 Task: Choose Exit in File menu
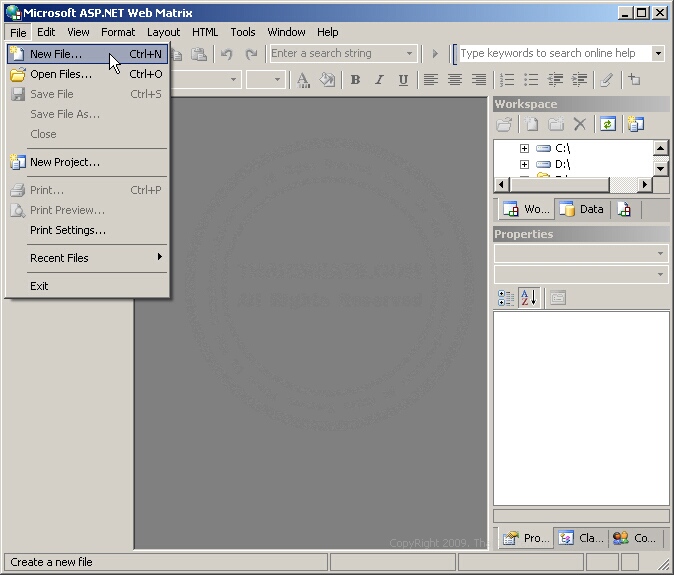[87, 286]
